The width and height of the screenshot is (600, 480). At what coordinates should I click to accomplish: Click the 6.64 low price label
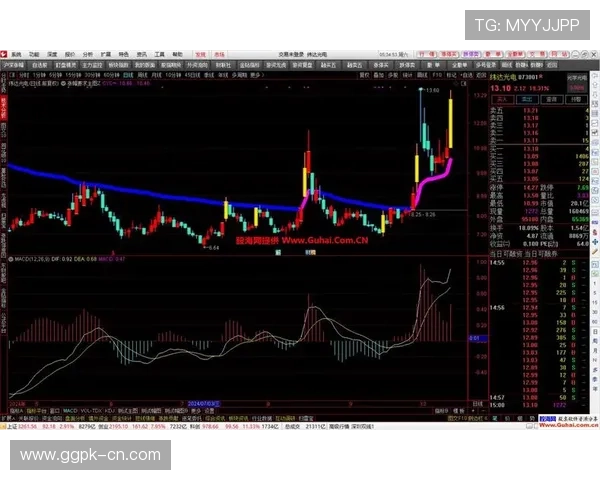click(x=214, y=248)
